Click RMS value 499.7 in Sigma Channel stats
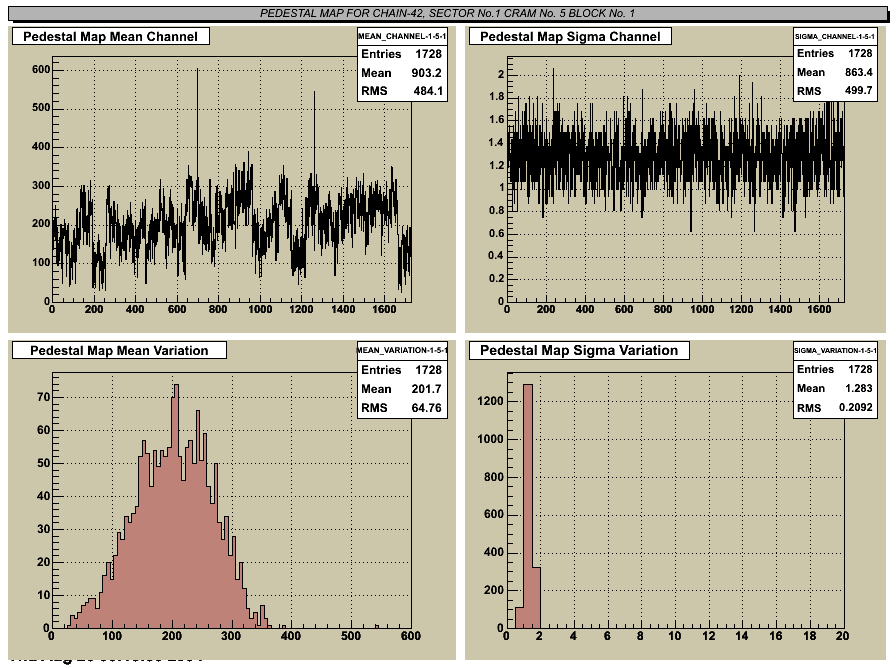 tap(859, 90)
